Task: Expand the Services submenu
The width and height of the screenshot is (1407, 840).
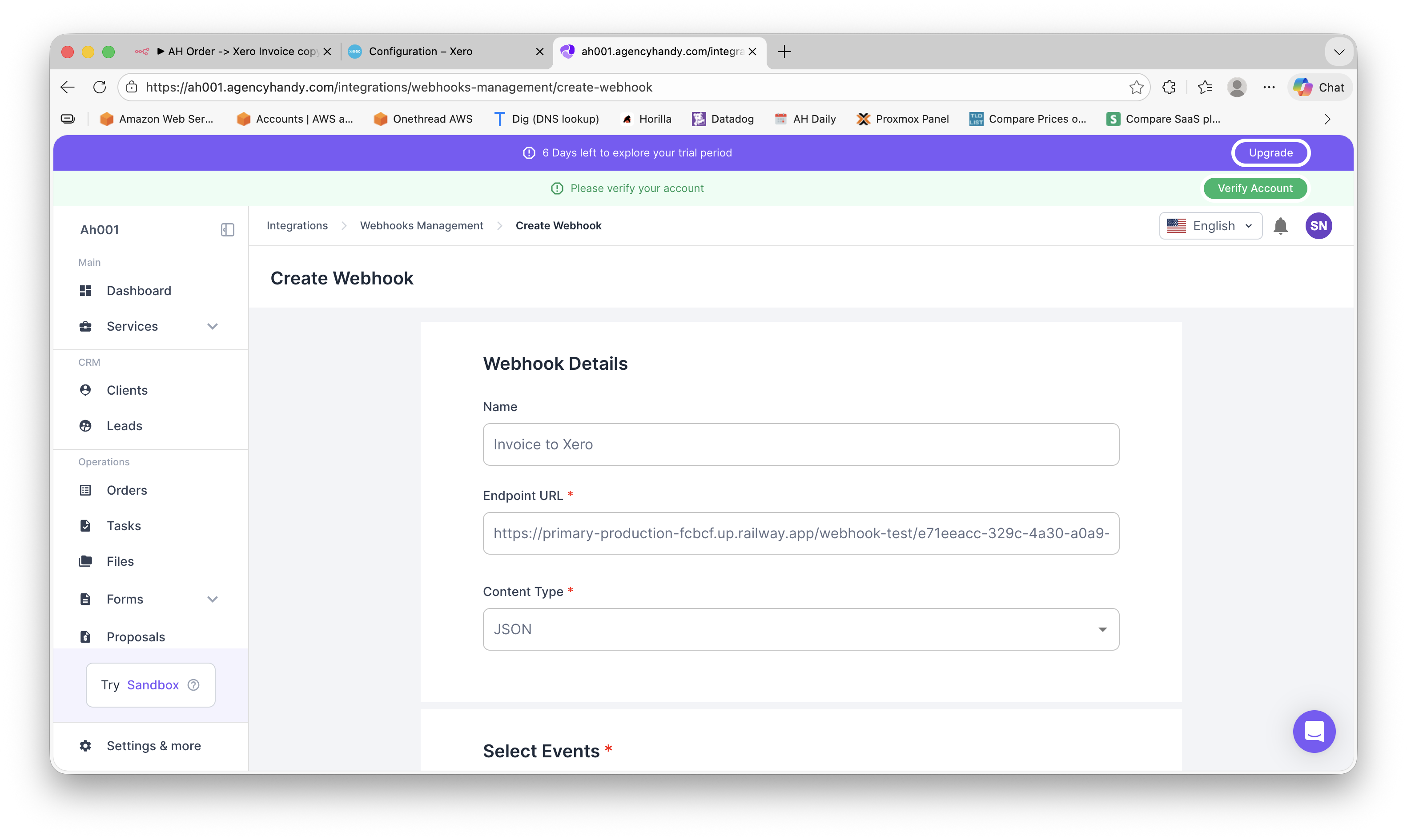Action: [x=212, y=326]
